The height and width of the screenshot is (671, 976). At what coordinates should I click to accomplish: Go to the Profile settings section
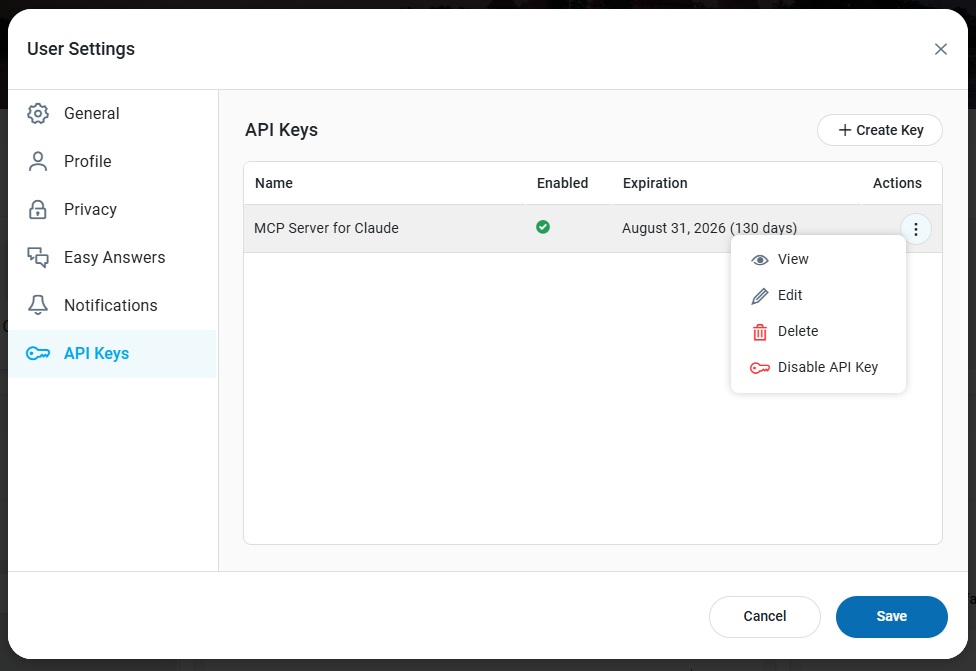112,161
